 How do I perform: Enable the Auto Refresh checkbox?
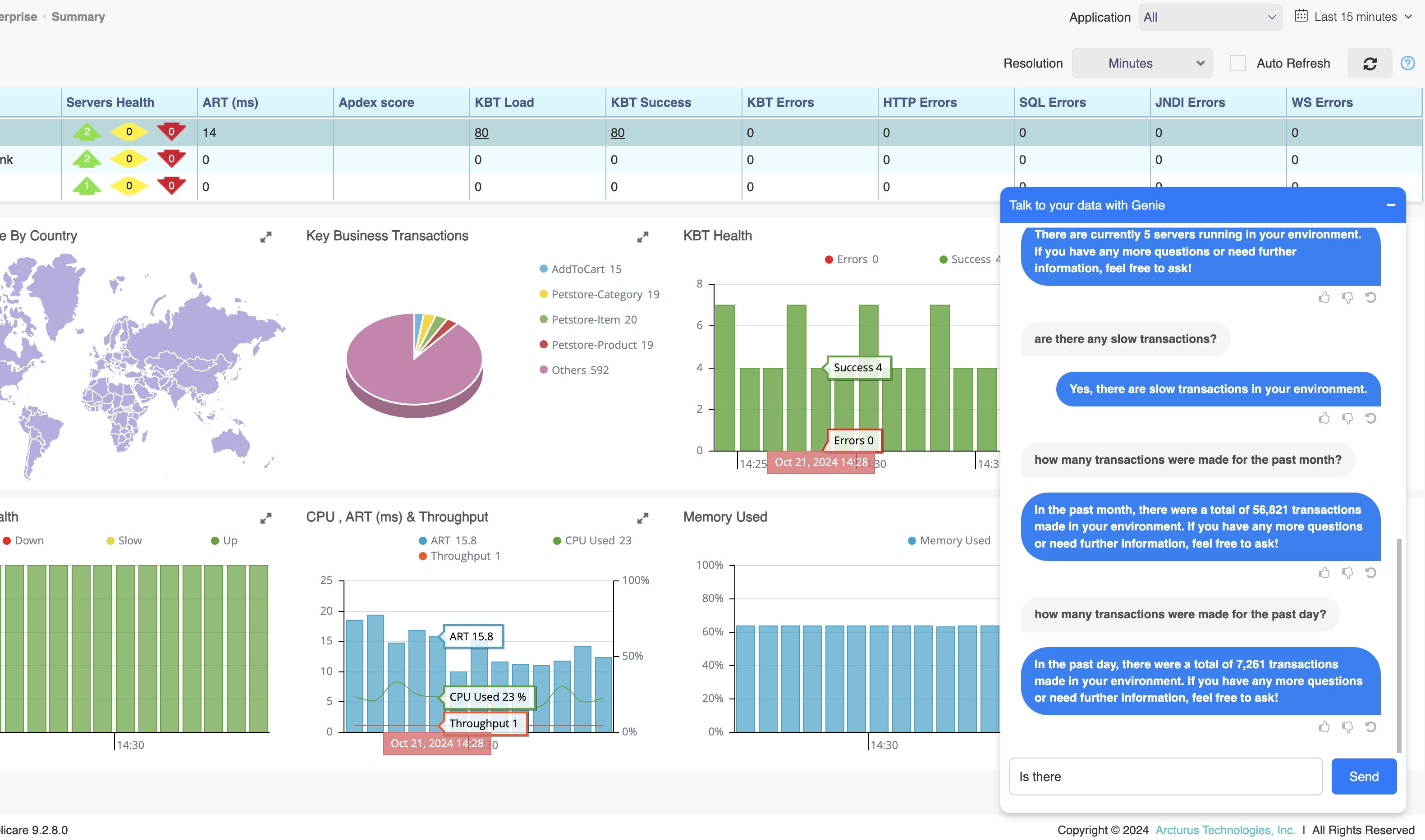click(x=1237, y=64)
